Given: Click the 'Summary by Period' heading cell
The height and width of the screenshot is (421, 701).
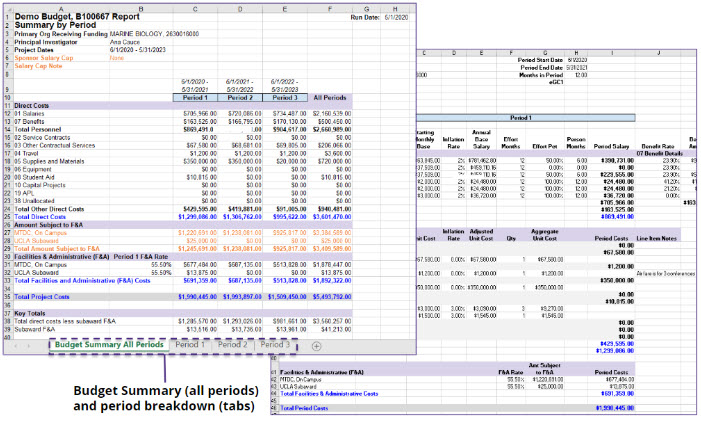Looking at the screenshot, I should (55, 25).
